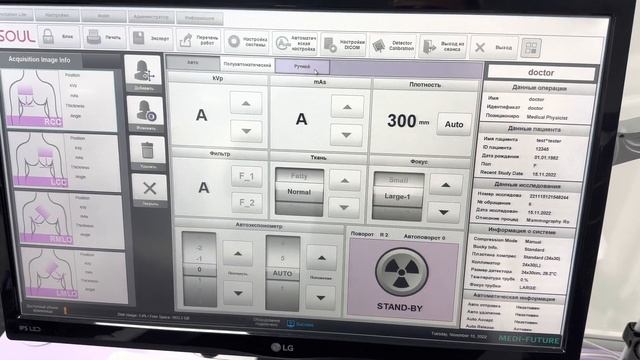This screenshot has height=360, width=640.
Task: Move AUTO position selector down
Action: [x=321, y=298]
